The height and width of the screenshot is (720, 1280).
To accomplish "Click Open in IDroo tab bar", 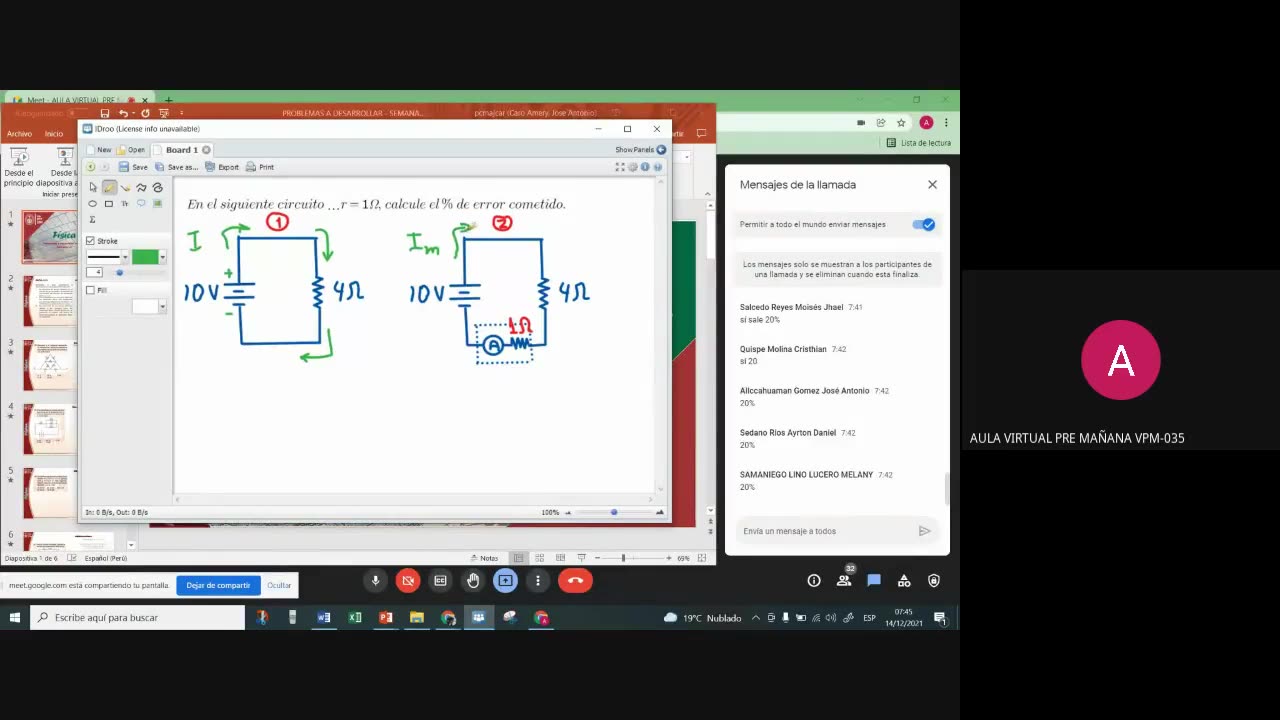I will 131,150.
